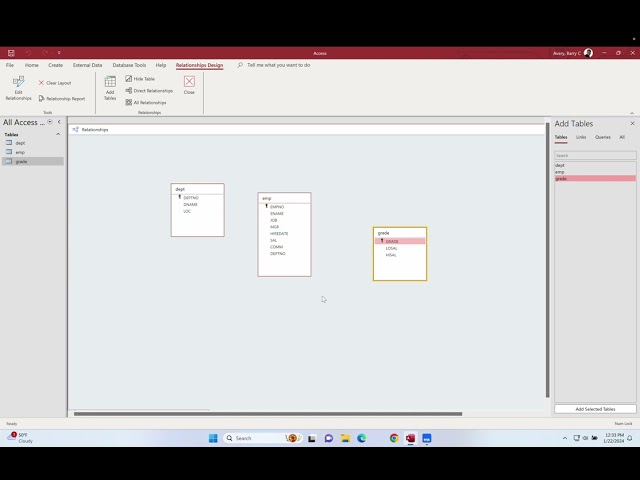The image size is (640, 480).
Task: Switch to the Home tab
Action: pyautogui.click(x=31, y=65)
